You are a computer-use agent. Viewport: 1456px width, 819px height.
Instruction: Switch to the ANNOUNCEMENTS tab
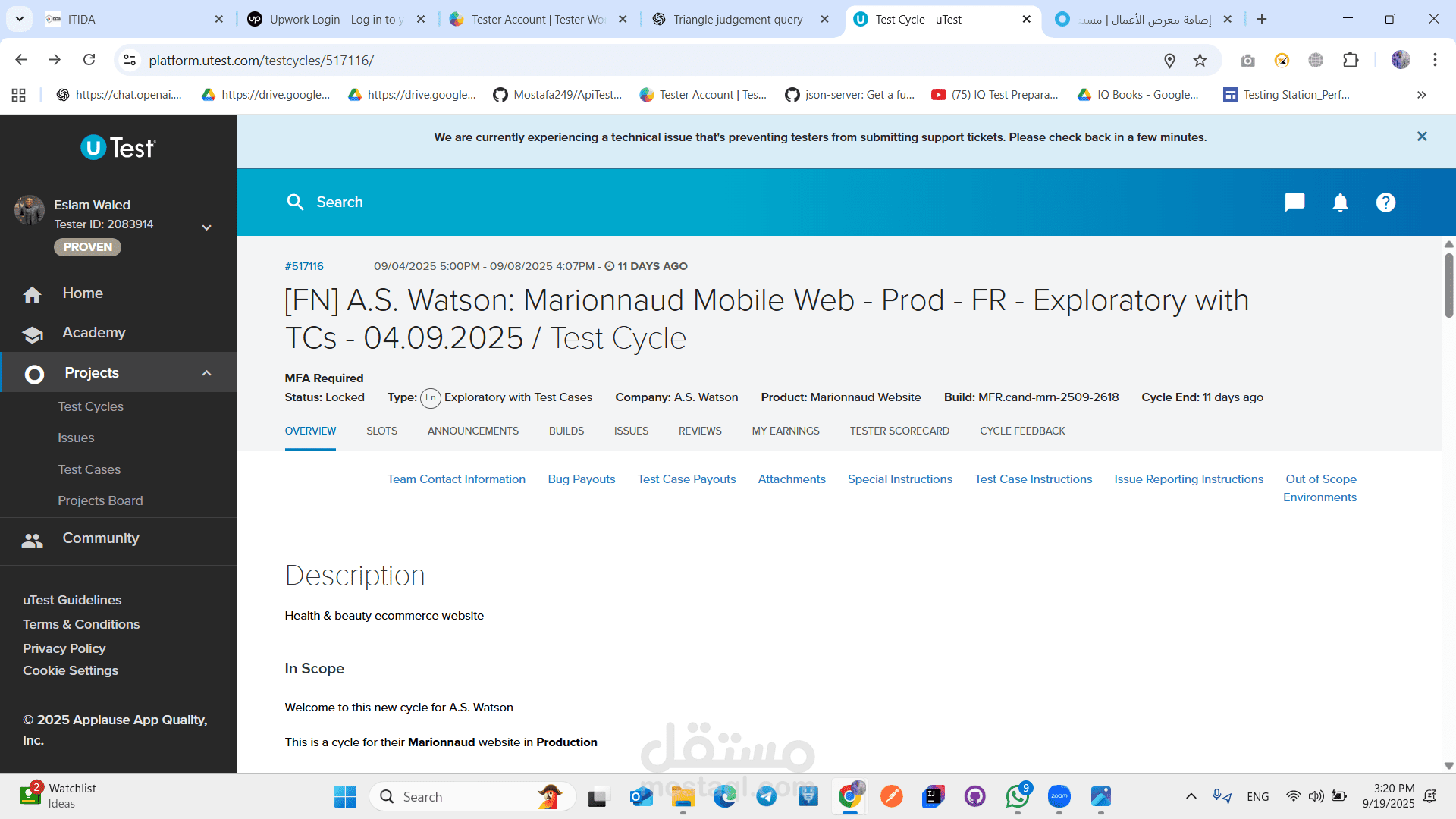[x=473, y=431]
